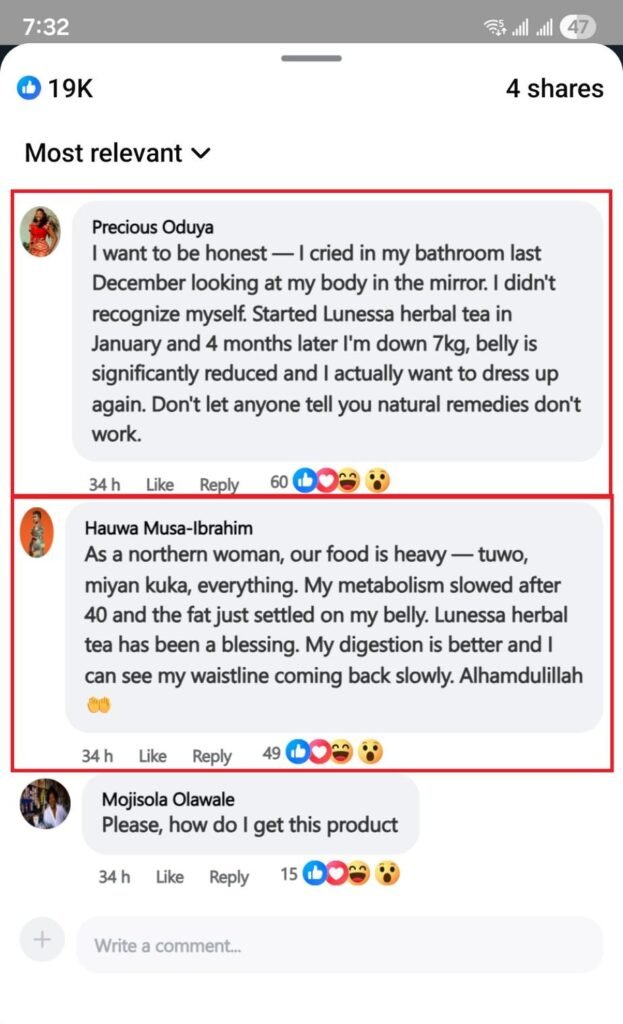Open the 4 shares list
Image resolution: width=623 pixels, height=1024 pixels.
554,88
